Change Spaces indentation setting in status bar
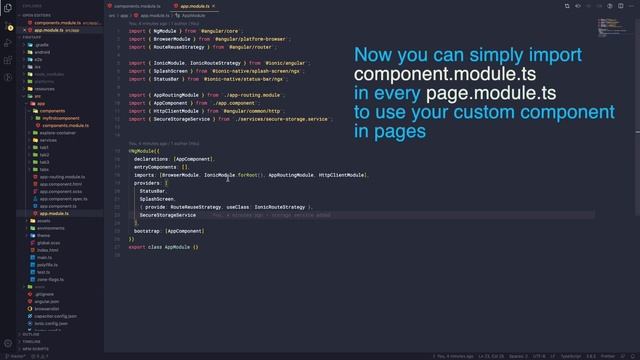The image size is (640, 360). coord(518,356)
